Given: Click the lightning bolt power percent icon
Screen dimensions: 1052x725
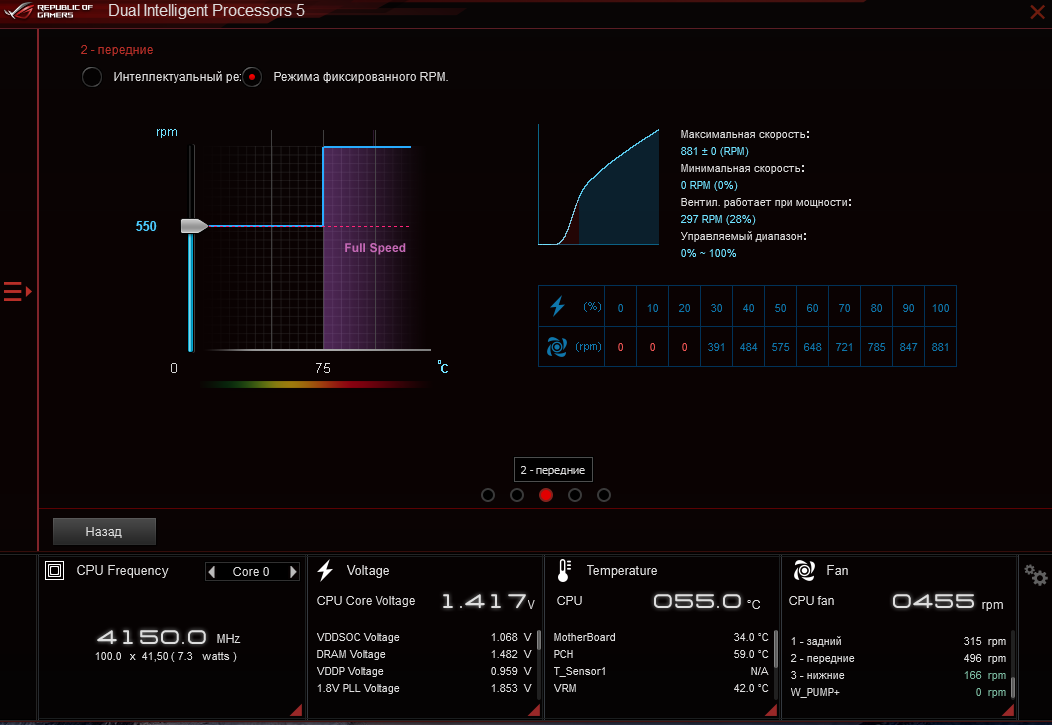Looking at the screenshot, I should (558, 306).
